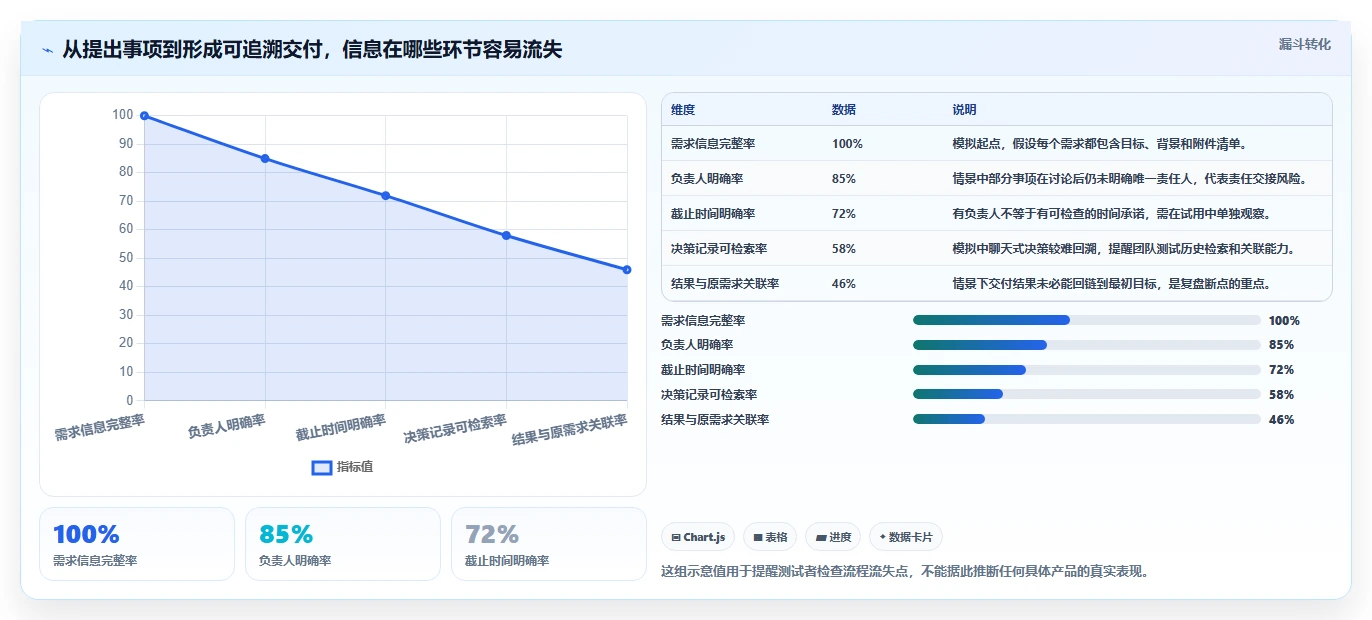Open the 100% 需求信息完整率 stat card
Screen dimensions: 1372x620
pyautogui.click(x=137, y=544)
